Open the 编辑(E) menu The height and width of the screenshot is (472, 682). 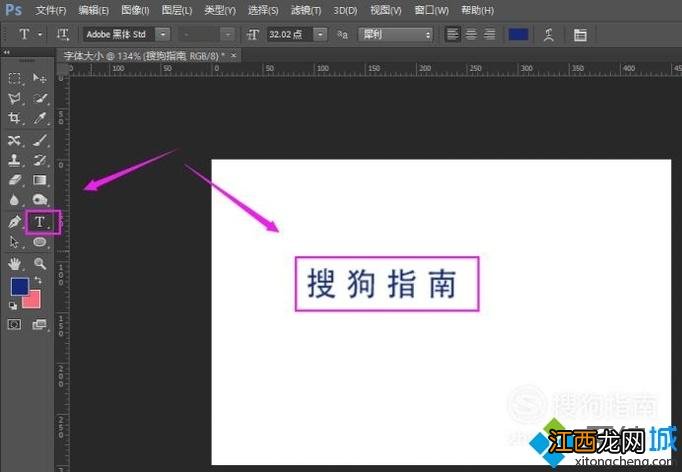[94, 10]
